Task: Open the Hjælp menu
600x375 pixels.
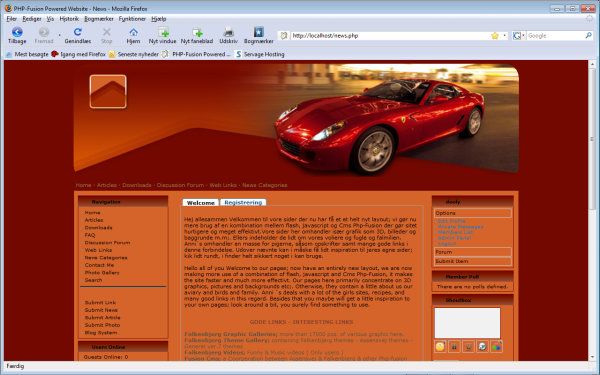Action: 158,19
